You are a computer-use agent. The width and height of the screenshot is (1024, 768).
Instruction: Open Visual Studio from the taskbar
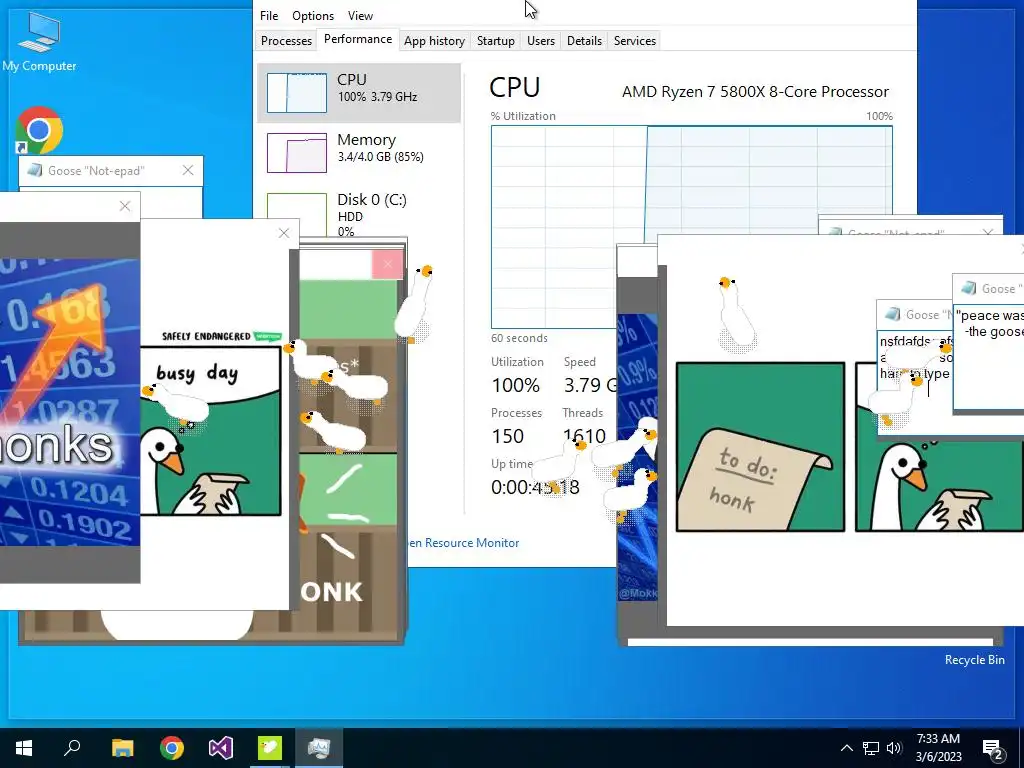pos(221,748)
